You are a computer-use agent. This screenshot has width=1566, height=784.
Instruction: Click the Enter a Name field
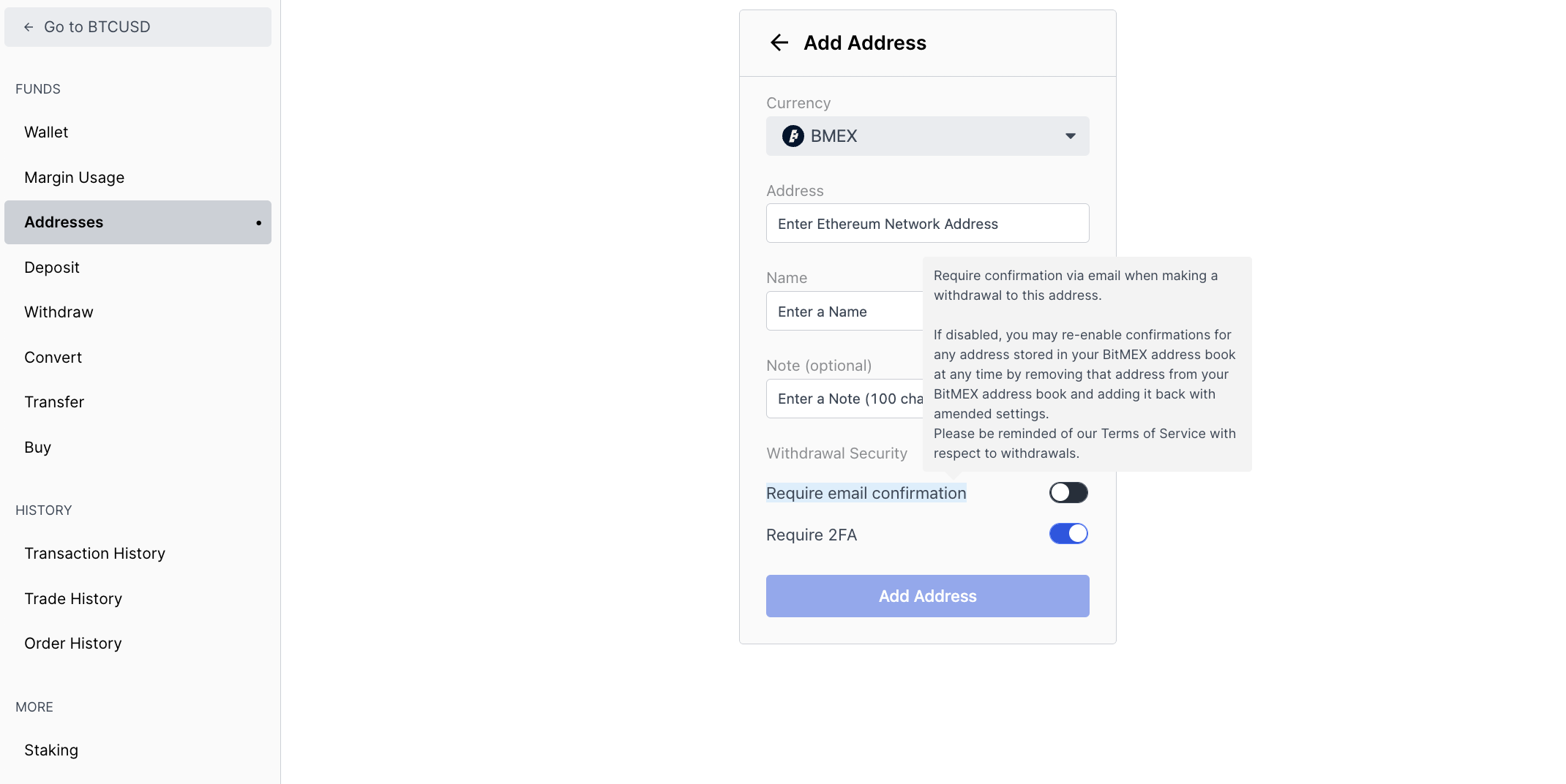point(844,311)
